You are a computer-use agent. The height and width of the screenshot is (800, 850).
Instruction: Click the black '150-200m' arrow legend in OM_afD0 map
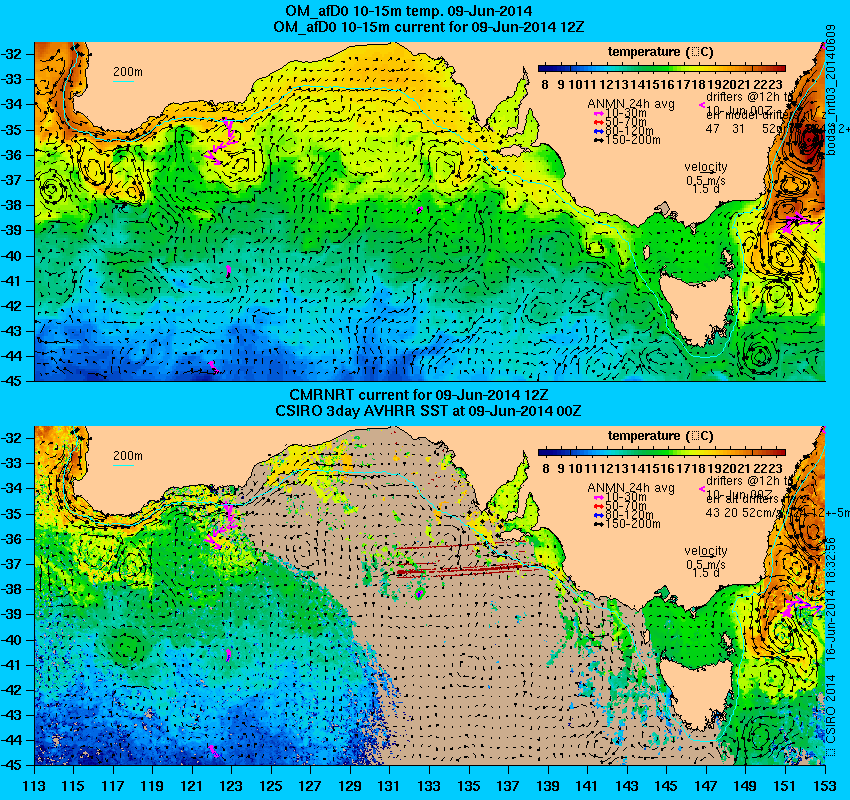coord(627,140)
